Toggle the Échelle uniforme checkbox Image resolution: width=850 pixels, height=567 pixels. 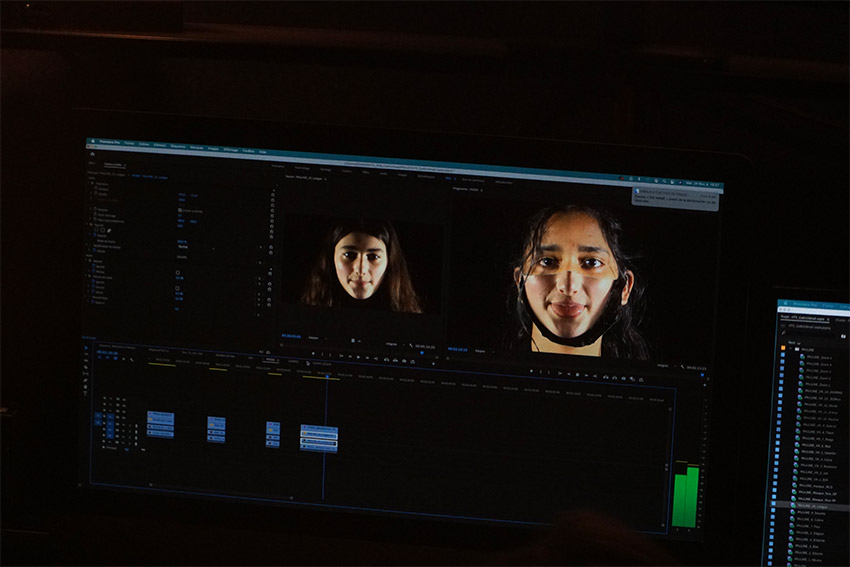click(179, 210)
